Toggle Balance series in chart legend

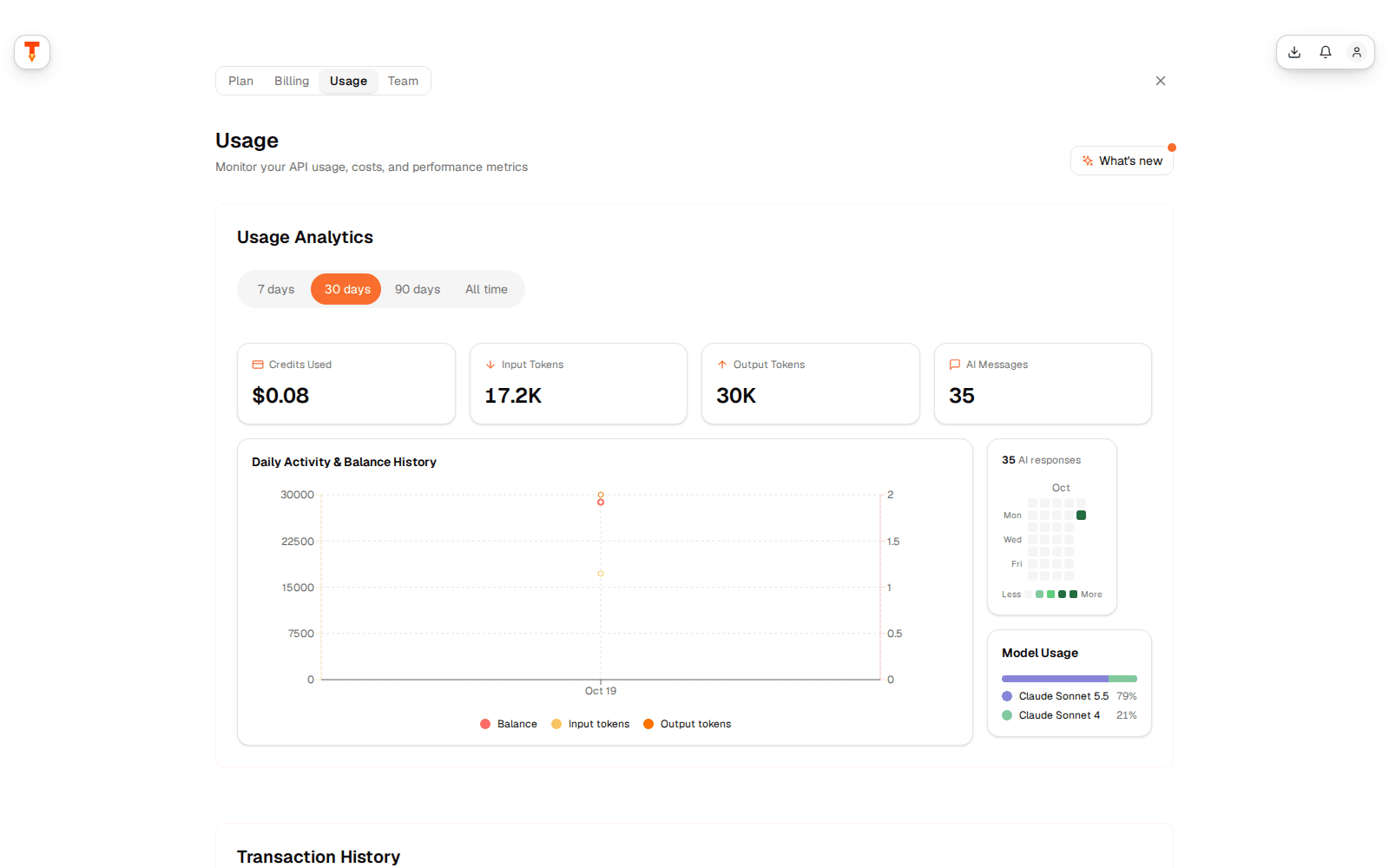tap(509, 724)
